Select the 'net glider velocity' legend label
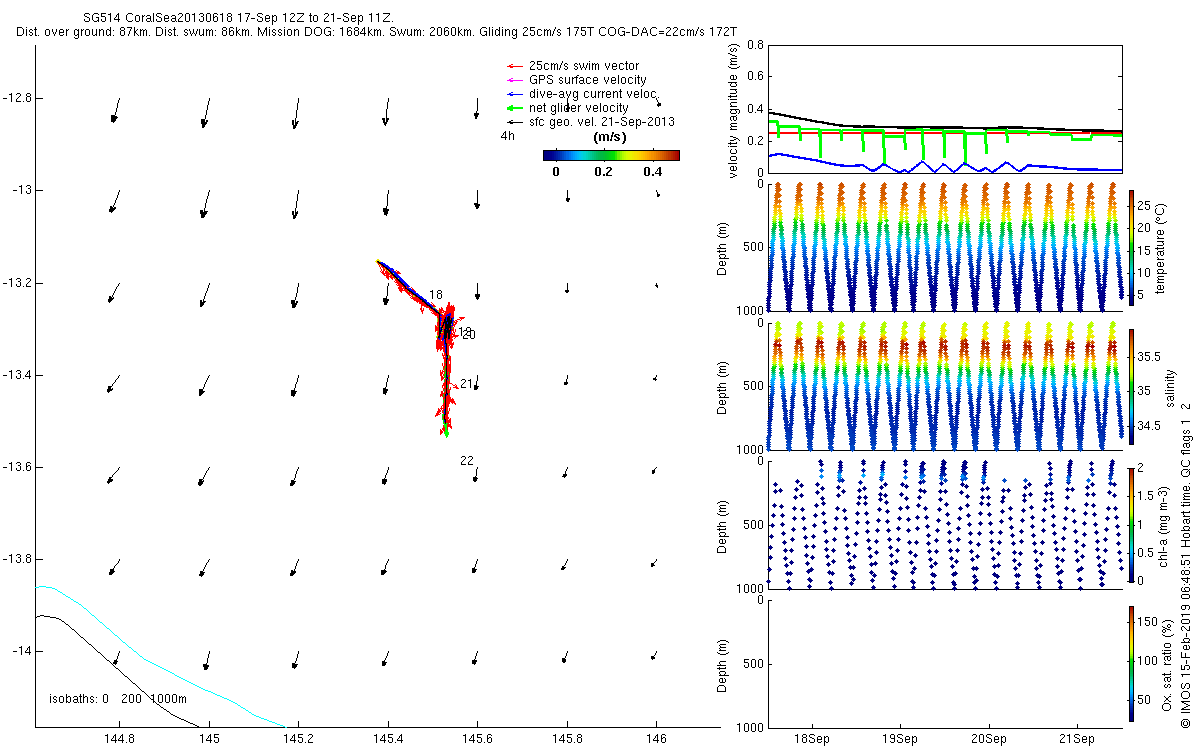 coord(579,108)
